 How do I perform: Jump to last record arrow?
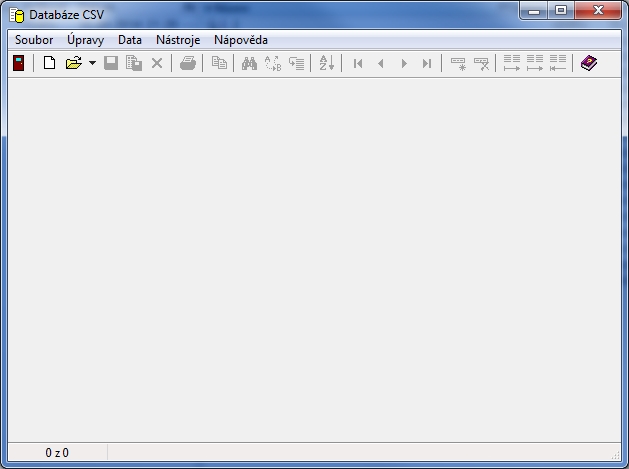point(427,63)
